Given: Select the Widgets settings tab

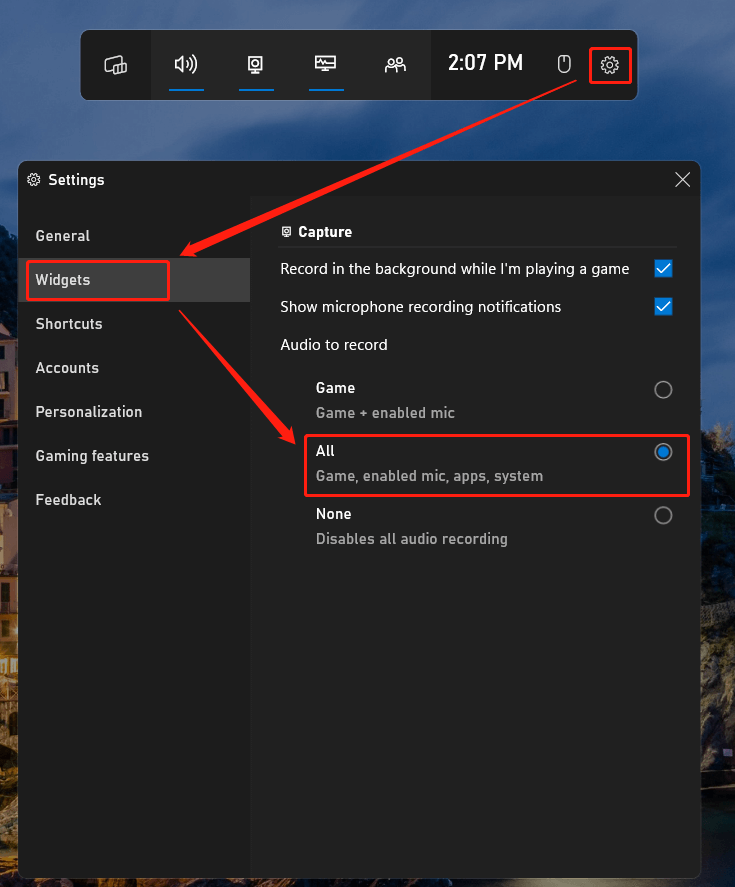Looking at the screenshot, I should [x=134, y=280].
